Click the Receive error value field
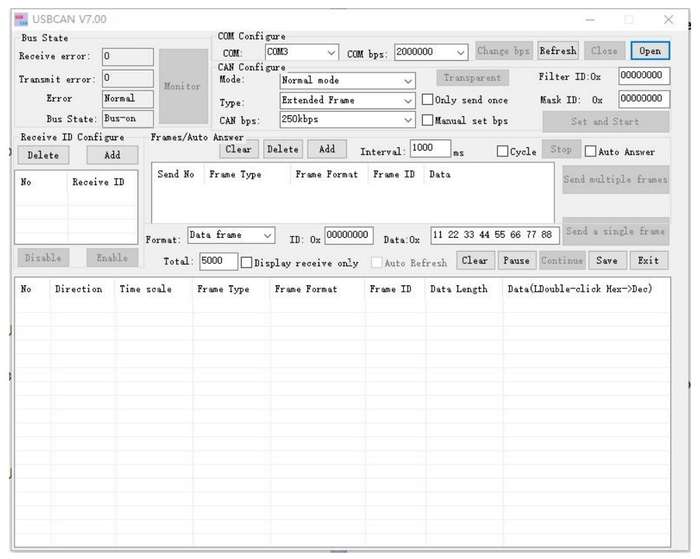The width and height of the screenshot is (700, 559). point(128,57)
